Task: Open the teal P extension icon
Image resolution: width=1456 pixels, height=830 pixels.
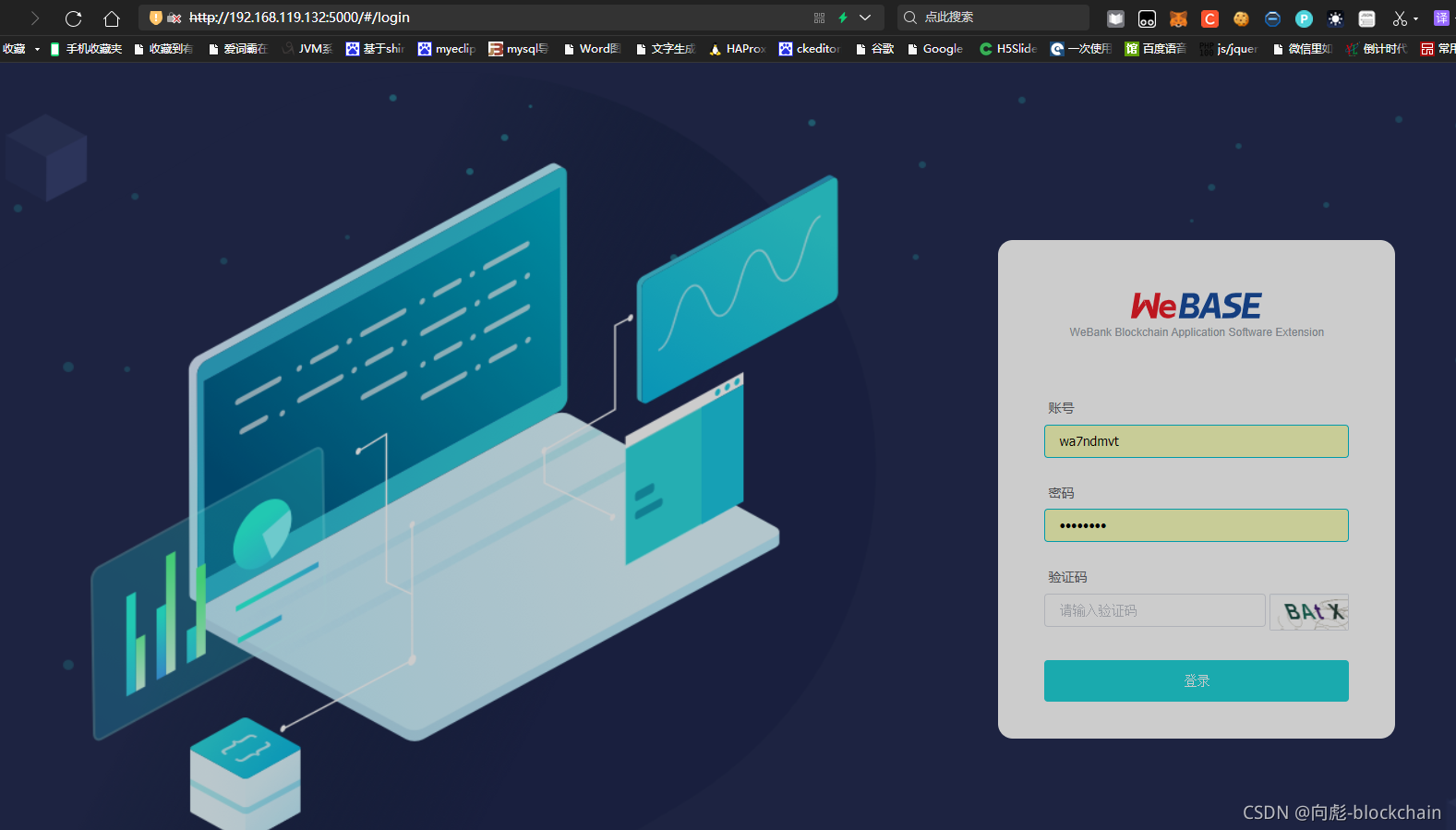Action: click(1304, 18)
